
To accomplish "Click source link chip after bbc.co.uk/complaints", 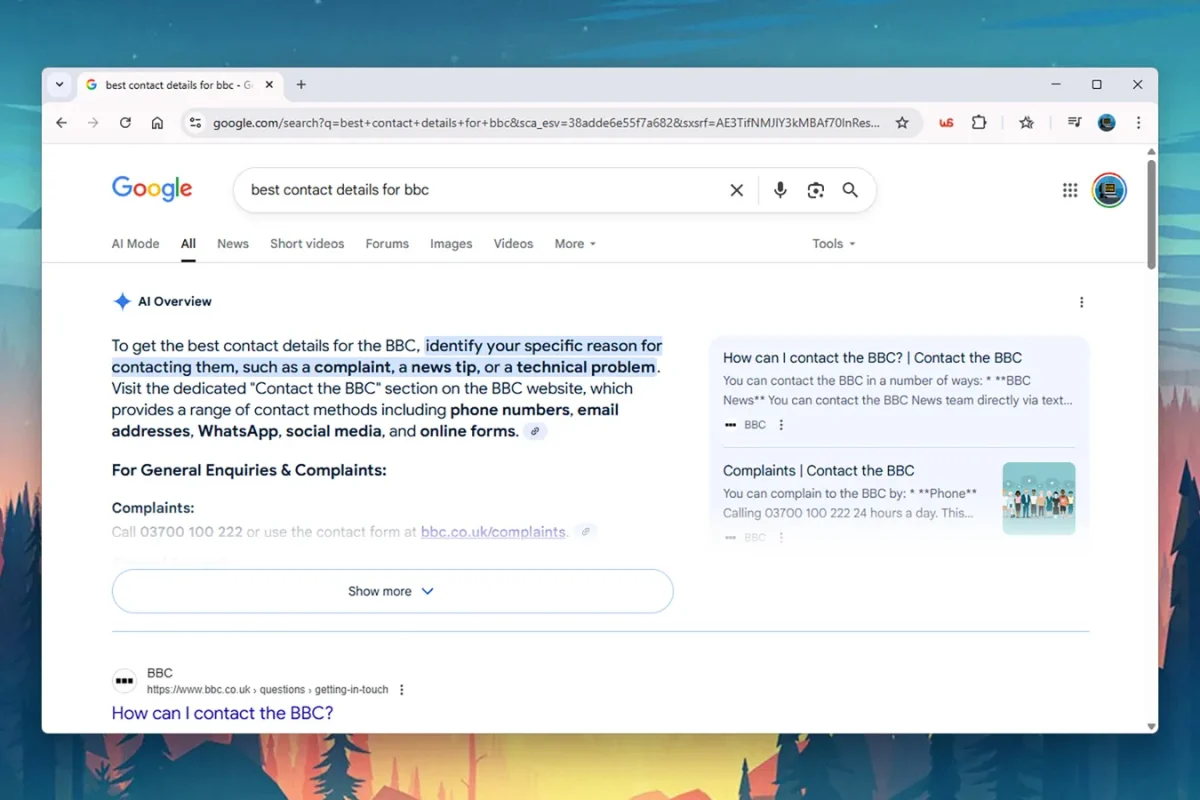I will click(x=586, y=532).
